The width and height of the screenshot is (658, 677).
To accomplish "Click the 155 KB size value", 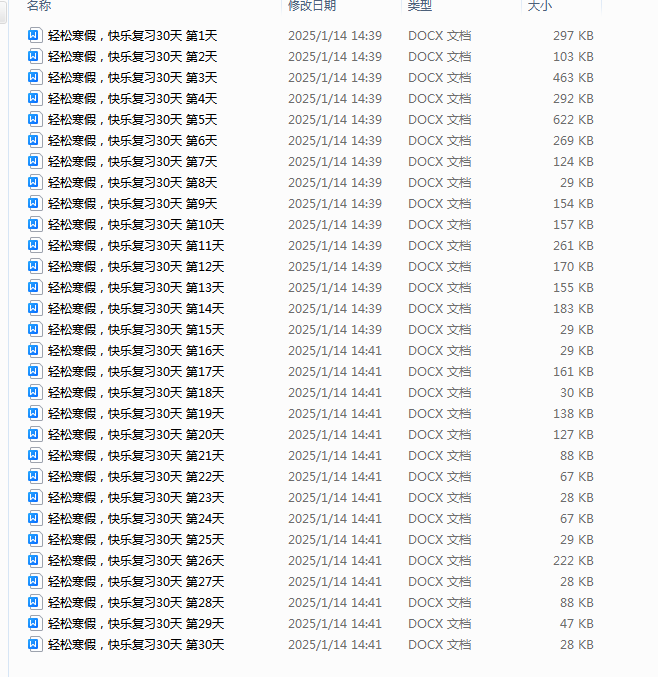I will click(x=573, y=288).
